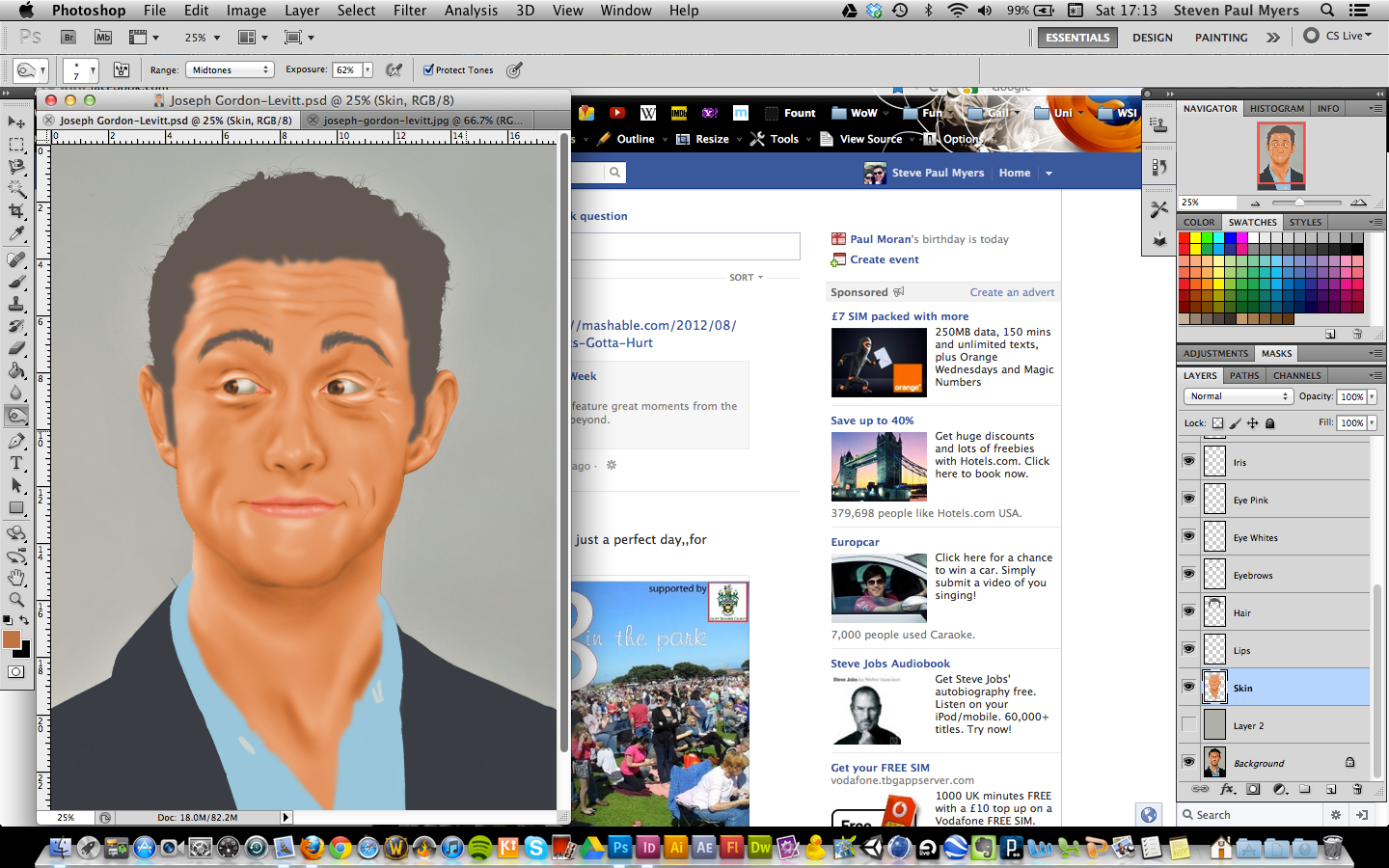Click the layer style fx icon
The image size is (1389, 868).
[1227, 789]
